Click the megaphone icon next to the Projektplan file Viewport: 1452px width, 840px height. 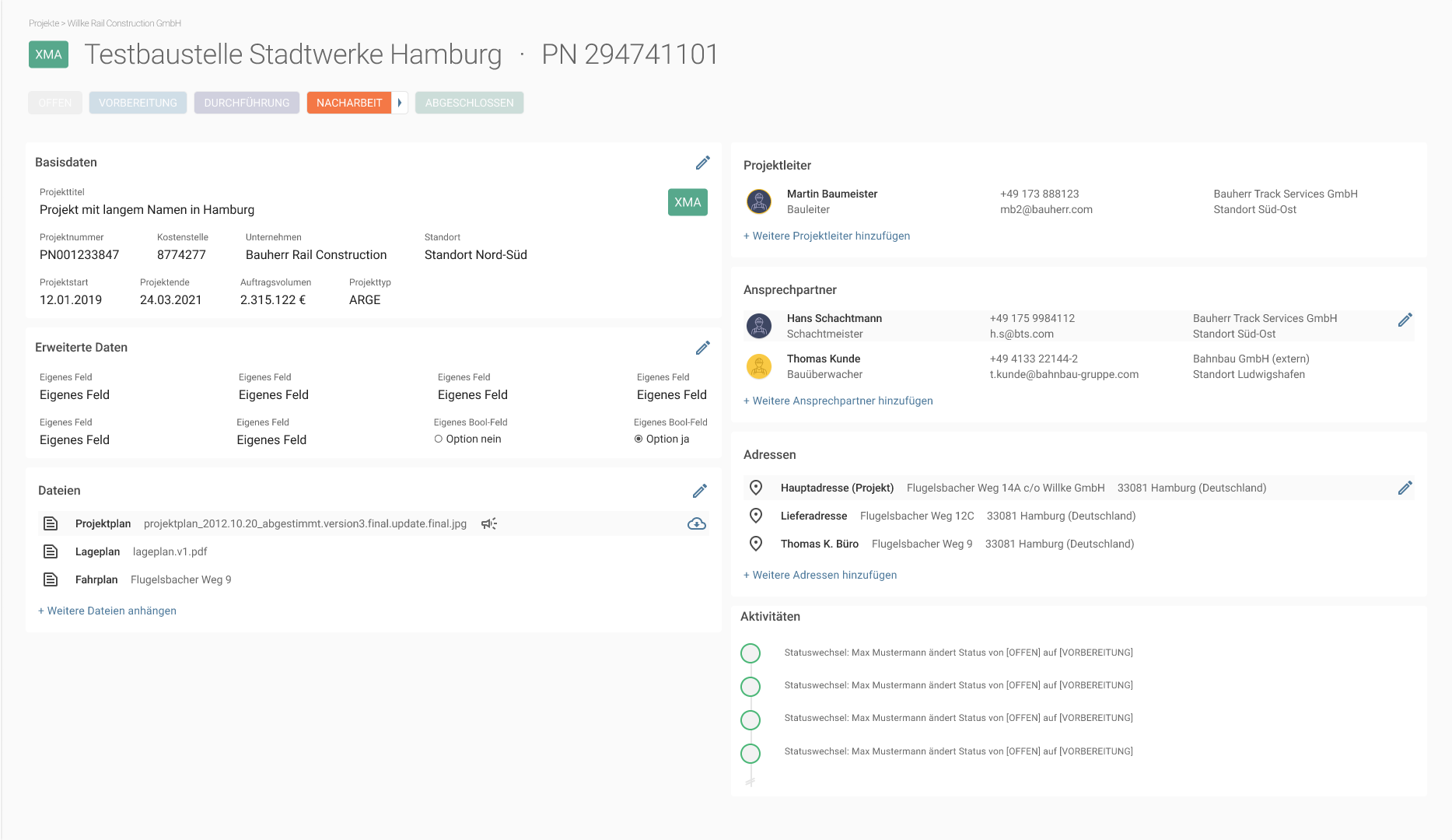489,523
